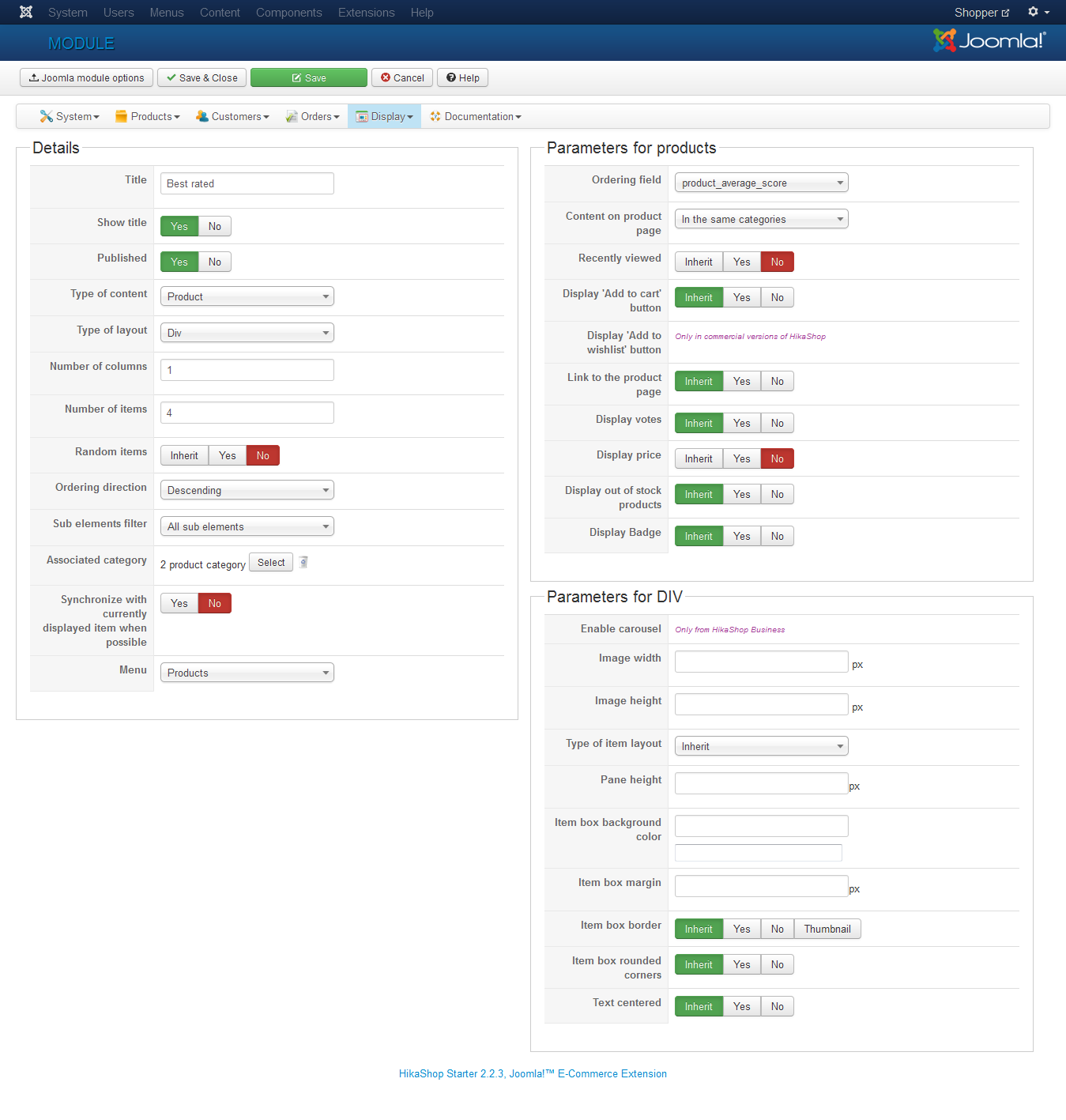
Task: Set Recently viewed to Yes
Action: [742, 262]
